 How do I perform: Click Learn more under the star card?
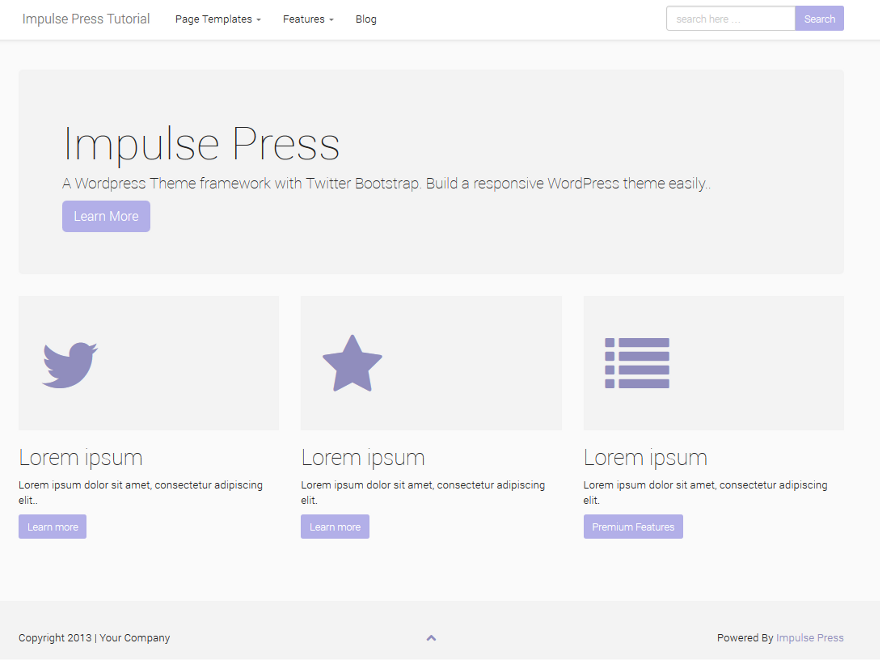click(335, 526)
